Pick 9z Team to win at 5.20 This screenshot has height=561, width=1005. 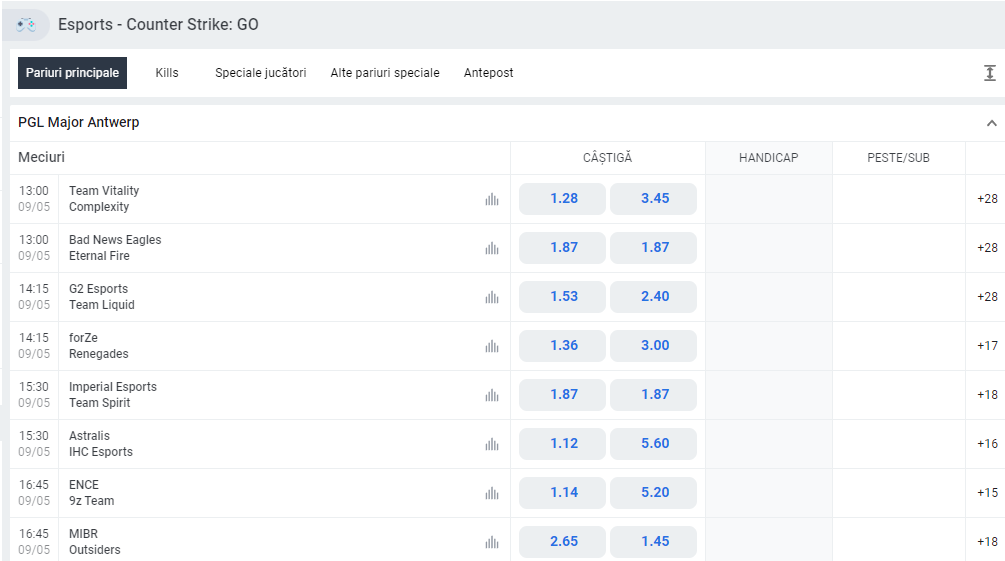click(653, 493)
